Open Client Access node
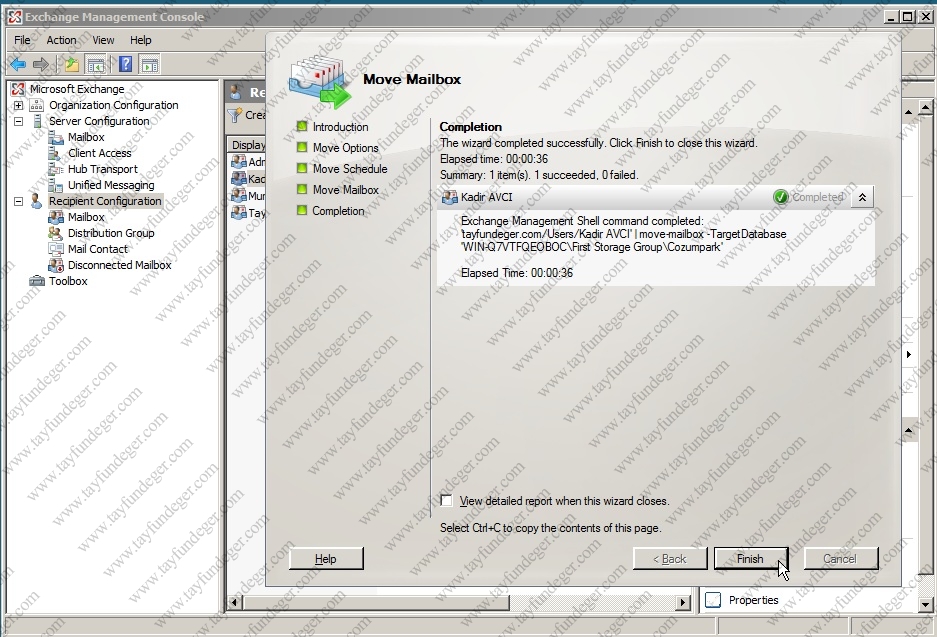 pos(99,153)
